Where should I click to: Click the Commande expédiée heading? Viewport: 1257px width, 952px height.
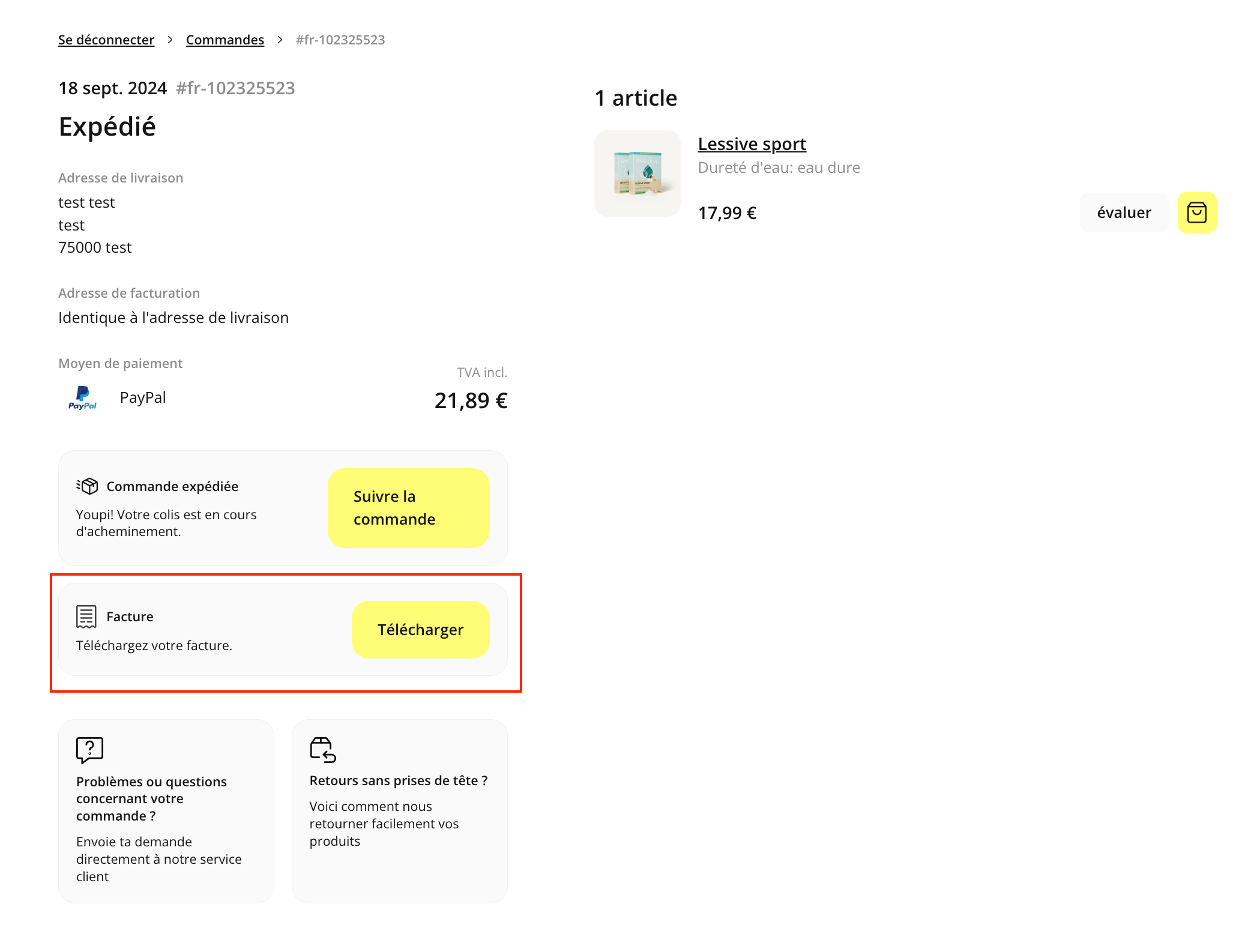172,486
